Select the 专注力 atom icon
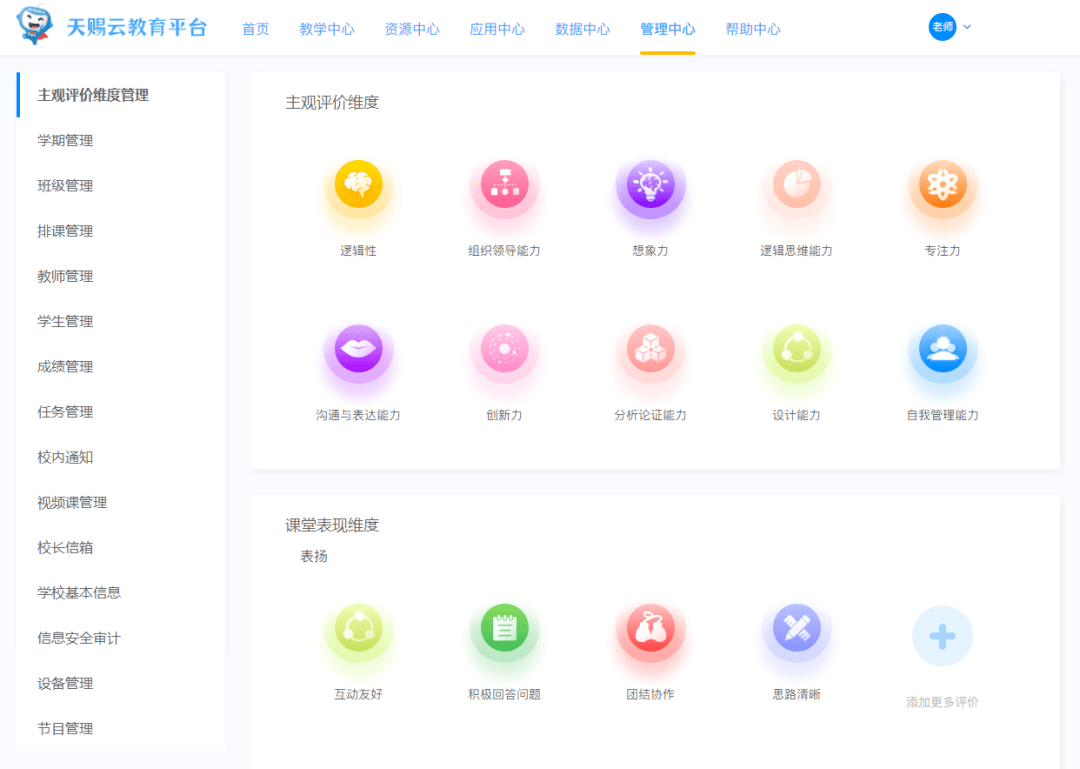The image size is (1080, 769). coord(942,185)
